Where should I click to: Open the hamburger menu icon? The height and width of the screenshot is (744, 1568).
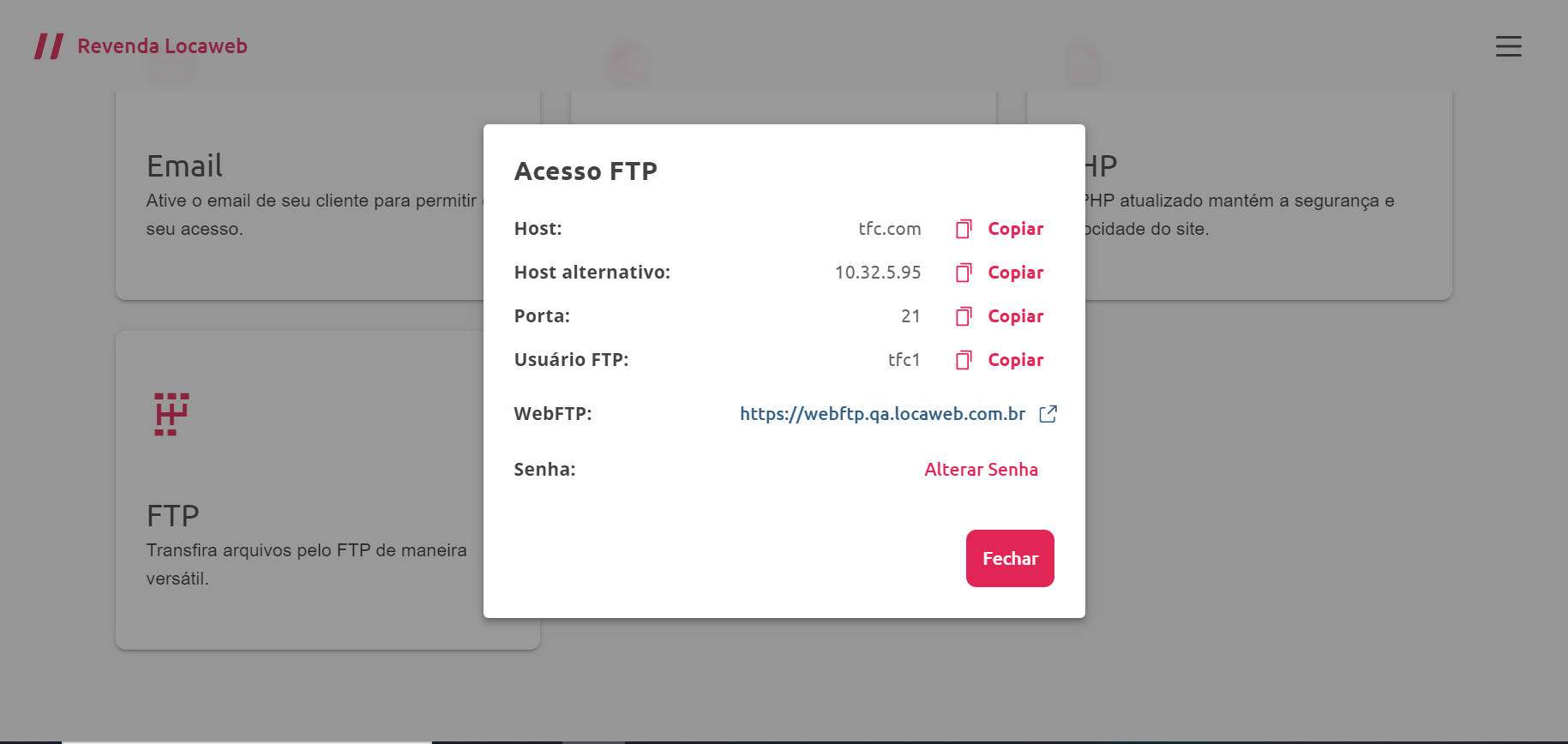[1508, 46]
